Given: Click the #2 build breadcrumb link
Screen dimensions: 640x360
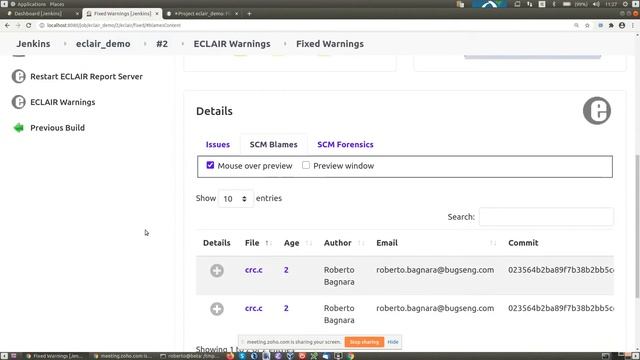Looking at the screenshot, I should pos(162,44).
